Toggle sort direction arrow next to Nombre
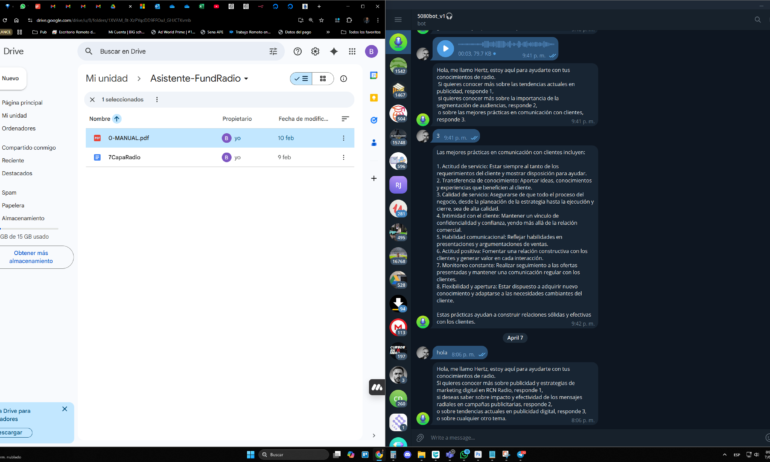The height and width of the screenshot is (462, 770). [116, 119]
